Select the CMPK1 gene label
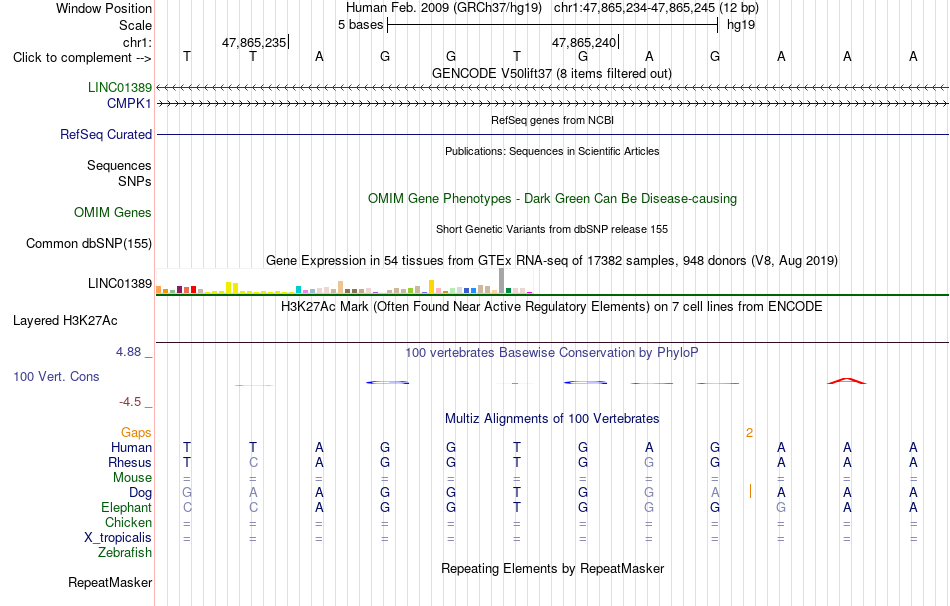 click(x=129, y=104)
